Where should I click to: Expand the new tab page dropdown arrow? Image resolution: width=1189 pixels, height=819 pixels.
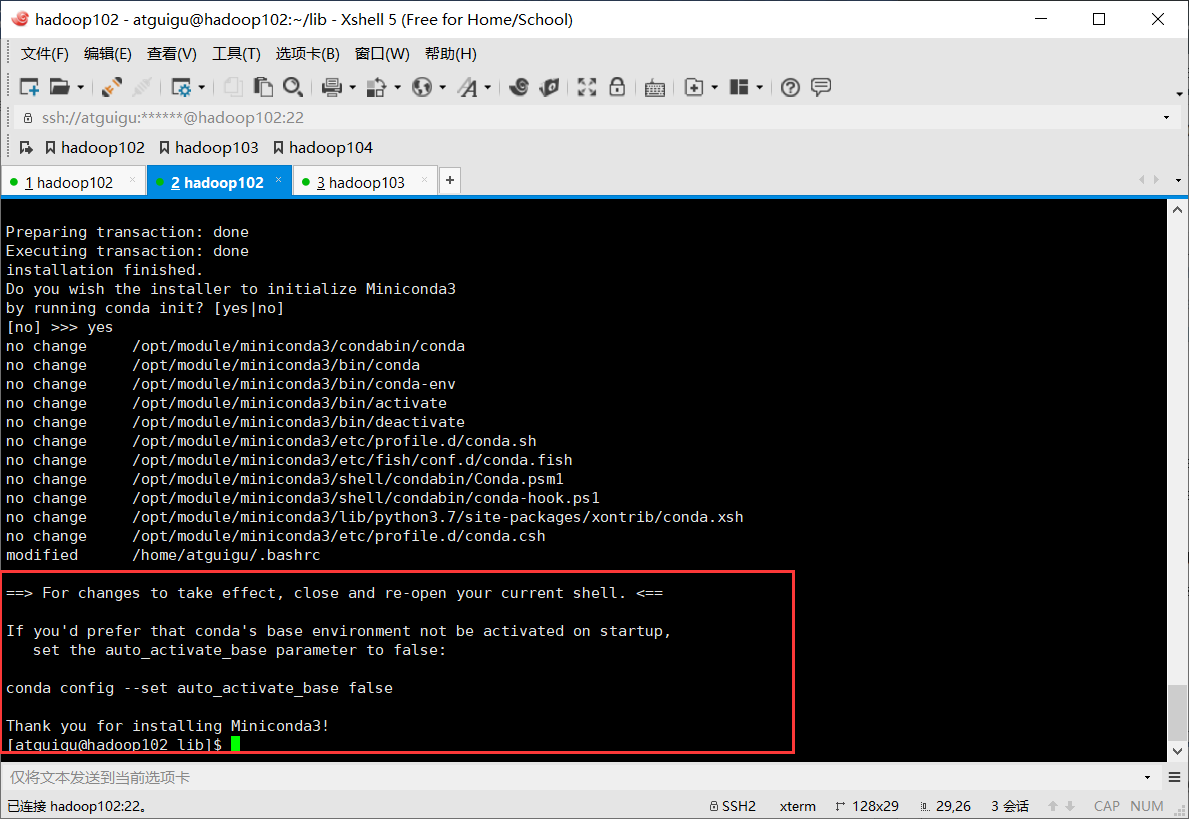[x=714, y=88]
